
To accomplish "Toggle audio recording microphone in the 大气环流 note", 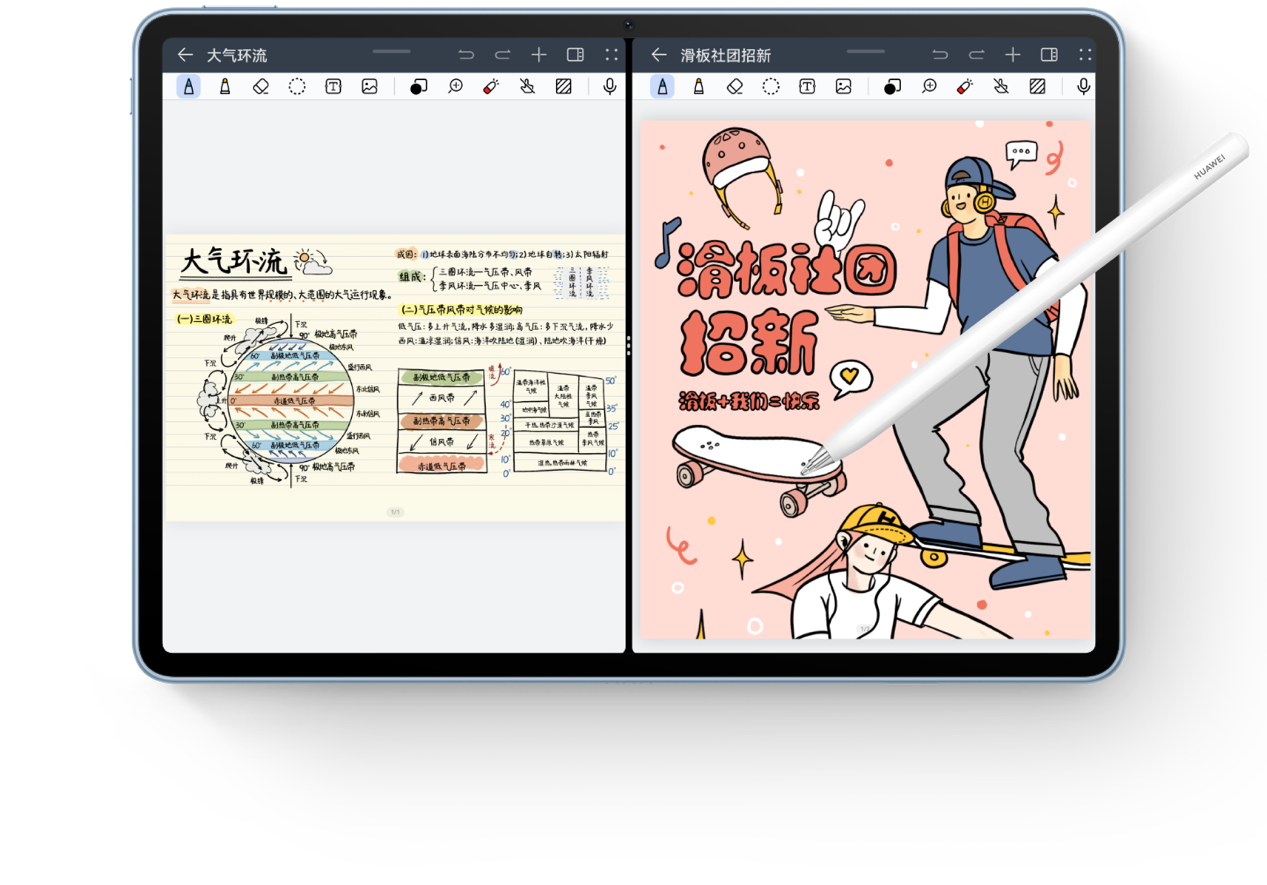I will (610, 87).
